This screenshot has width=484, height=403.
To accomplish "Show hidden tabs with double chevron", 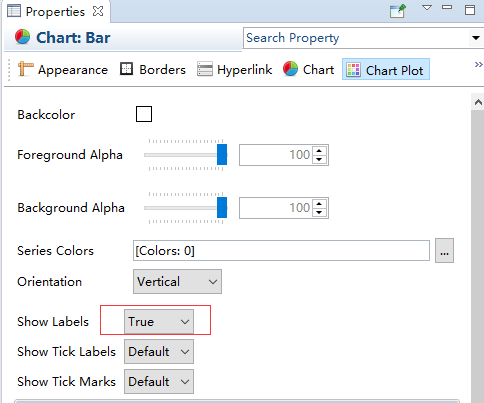I will (479, 64).
